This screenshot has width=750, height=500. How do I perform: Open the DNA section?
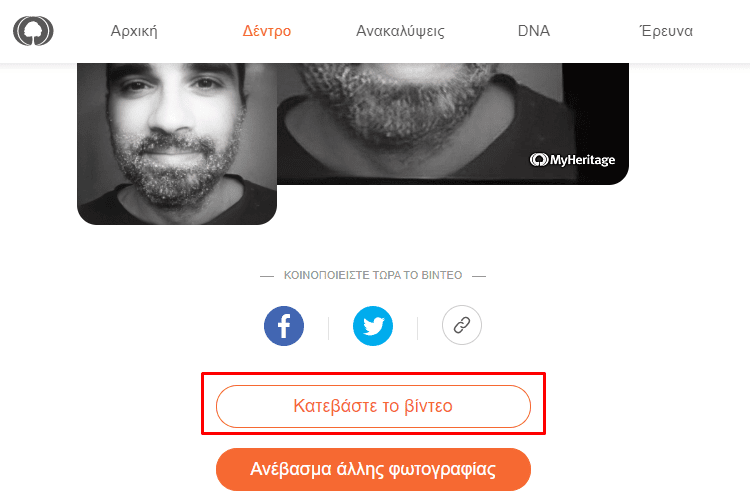(x=534, y=31)
